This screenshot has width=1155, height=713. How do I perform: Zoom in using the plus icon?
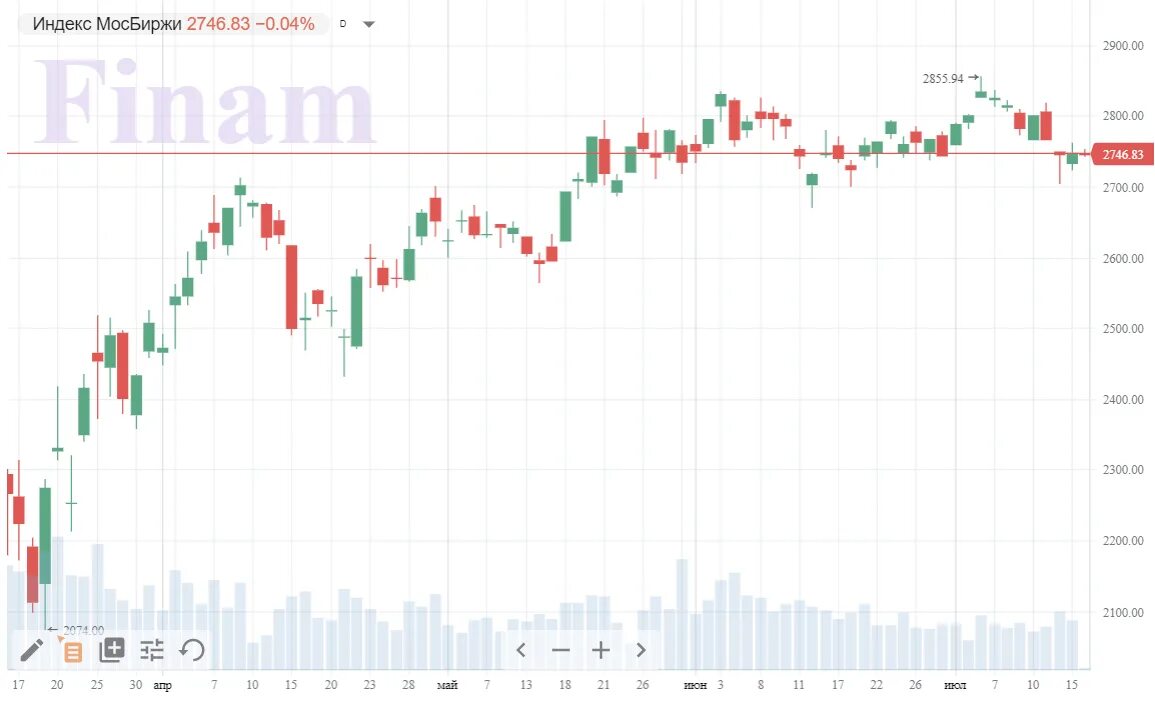click(x=600, y=650)
